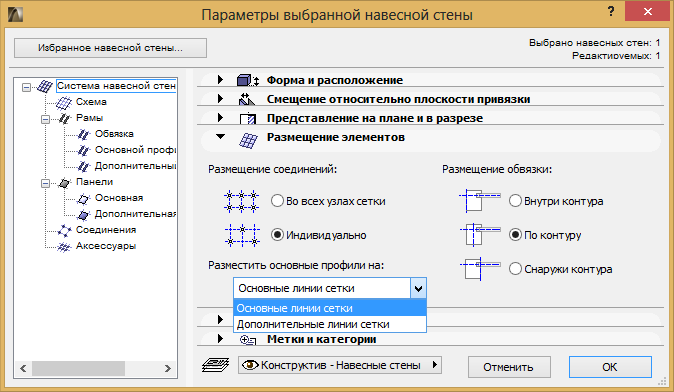Click the ArchiCAD title bar icon
Viewport: 674px width, 392px height.
[15, 14]
